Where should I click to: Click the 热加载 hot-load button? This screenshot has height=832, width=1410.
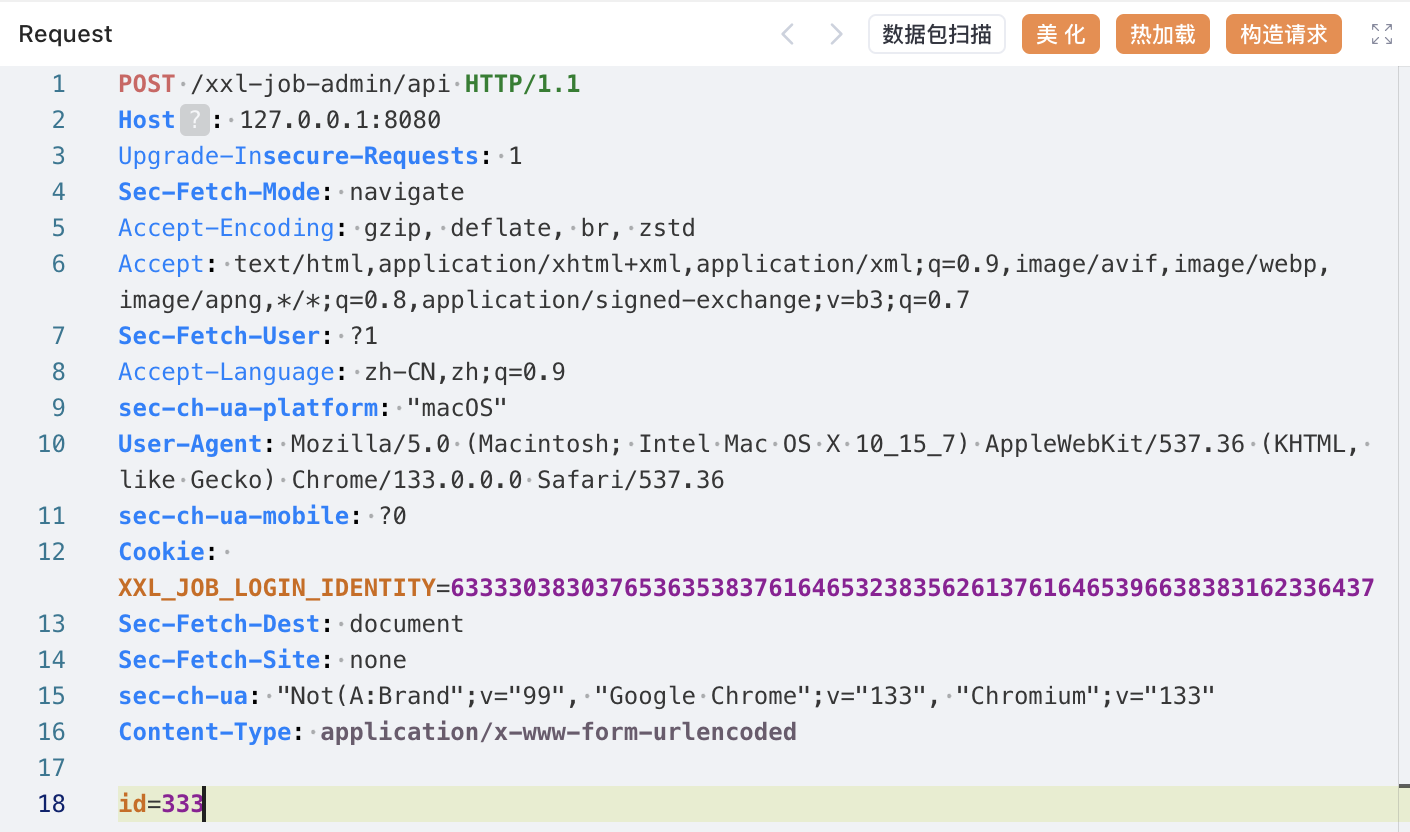[1162, 34]
